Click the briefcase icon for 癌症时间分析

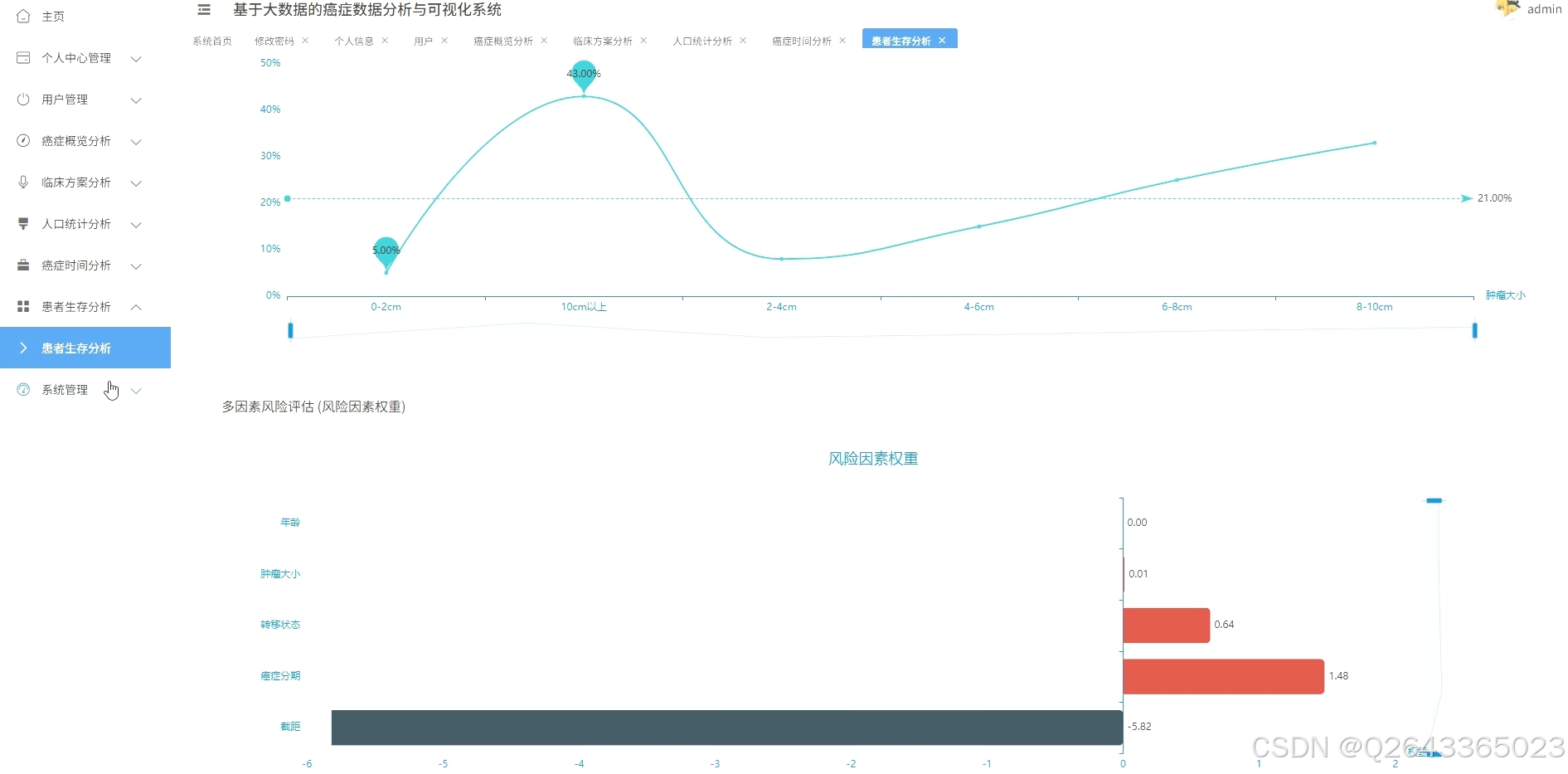[x=23, y=265]
